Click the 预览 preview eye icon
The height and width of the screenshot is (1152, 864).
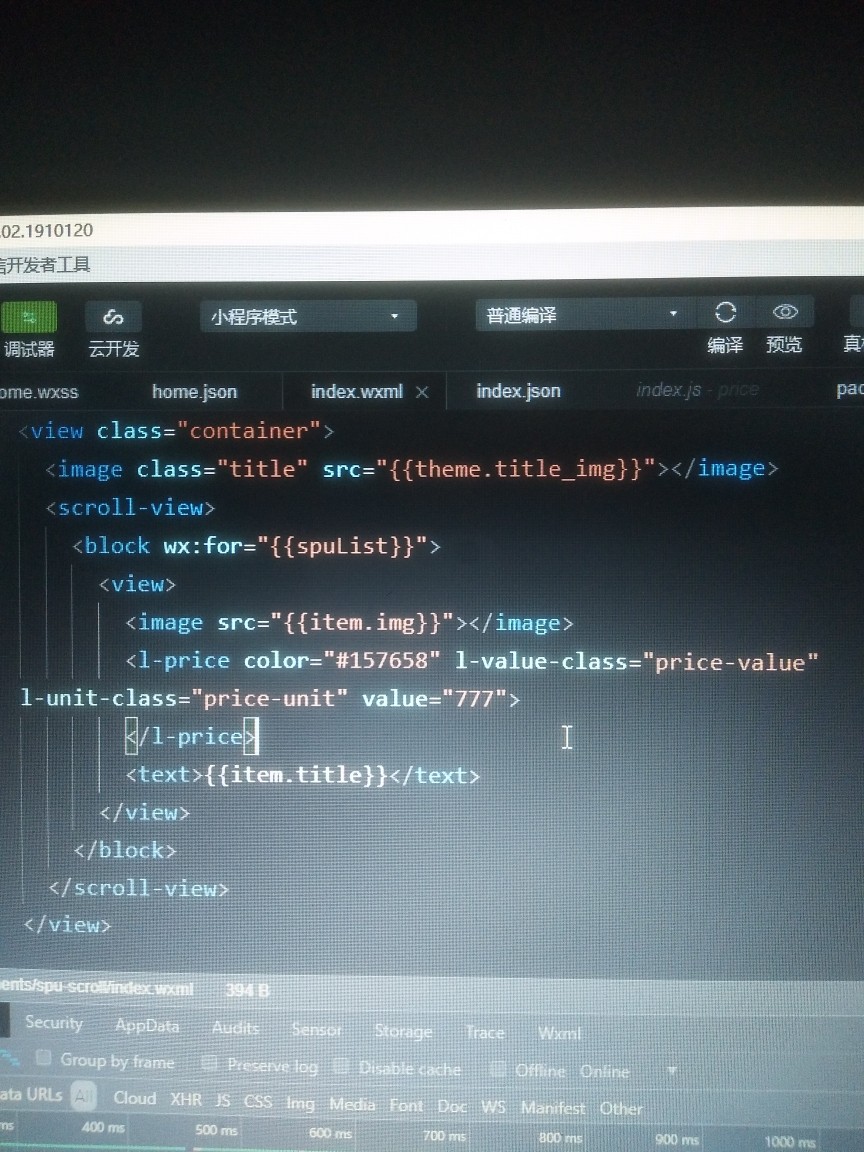tap(785, 312)
